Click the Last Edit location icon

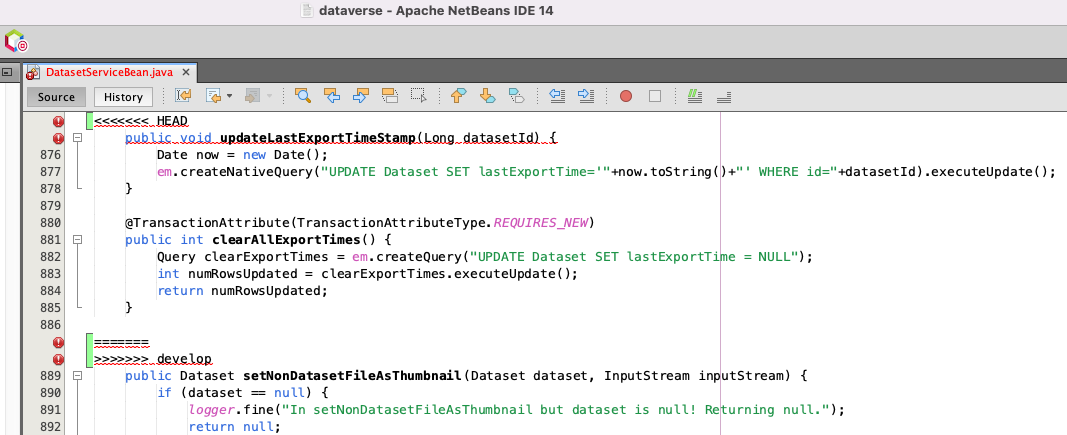[182, 96]
